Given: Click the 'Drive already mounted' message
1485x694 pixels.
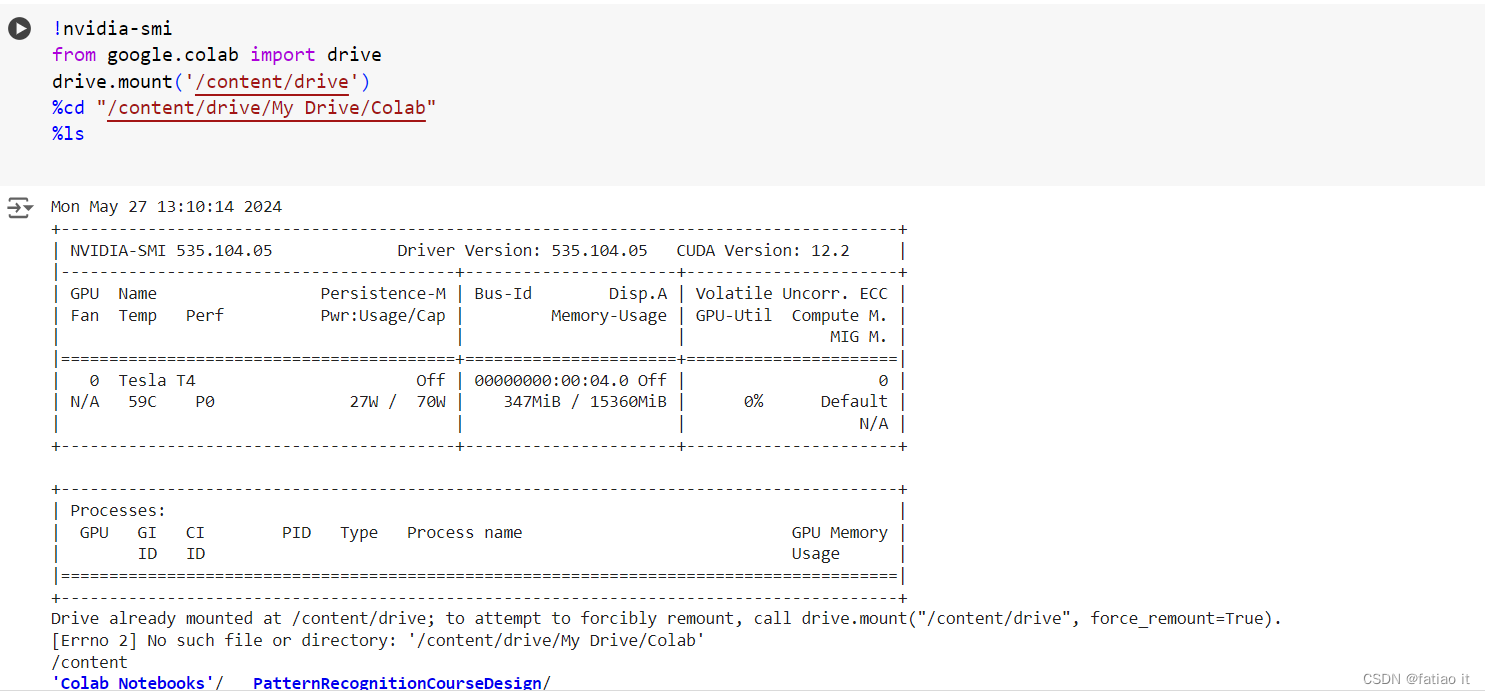Looking at the screenshot, I should pos(666,618).
